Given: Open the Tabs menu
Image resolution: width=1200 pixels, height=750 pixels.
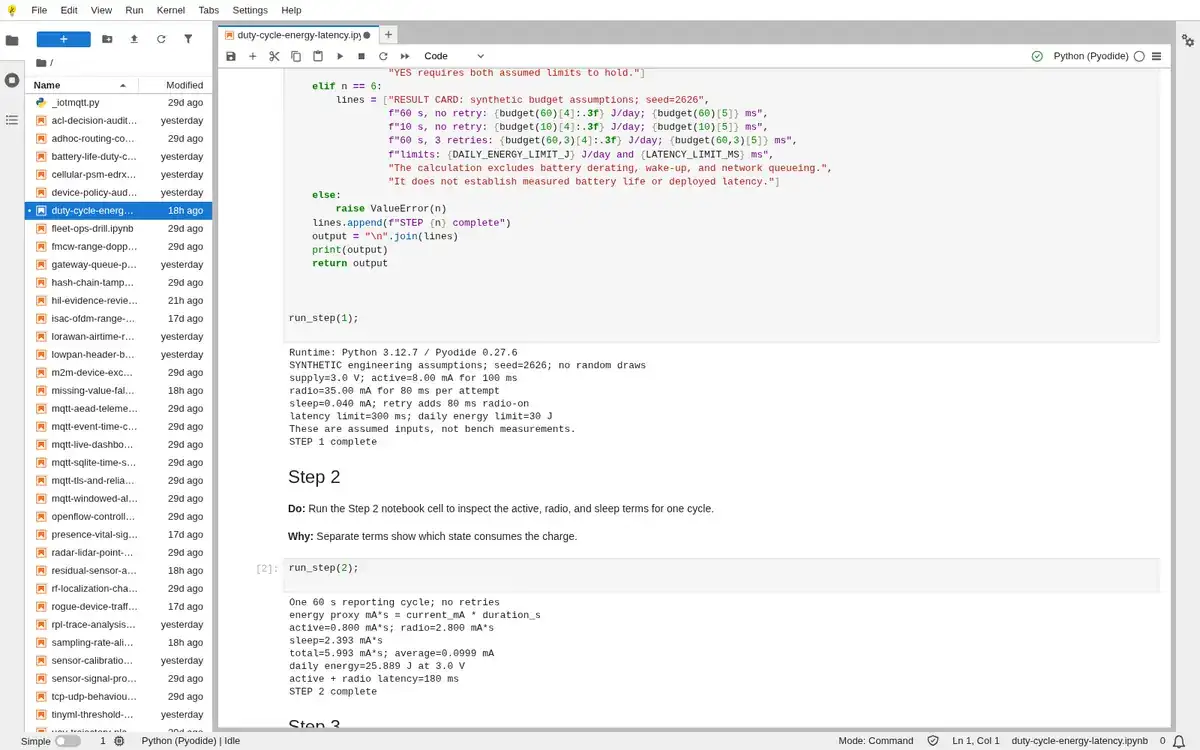Looking at the screenshot, I should [x=208, y=10].
